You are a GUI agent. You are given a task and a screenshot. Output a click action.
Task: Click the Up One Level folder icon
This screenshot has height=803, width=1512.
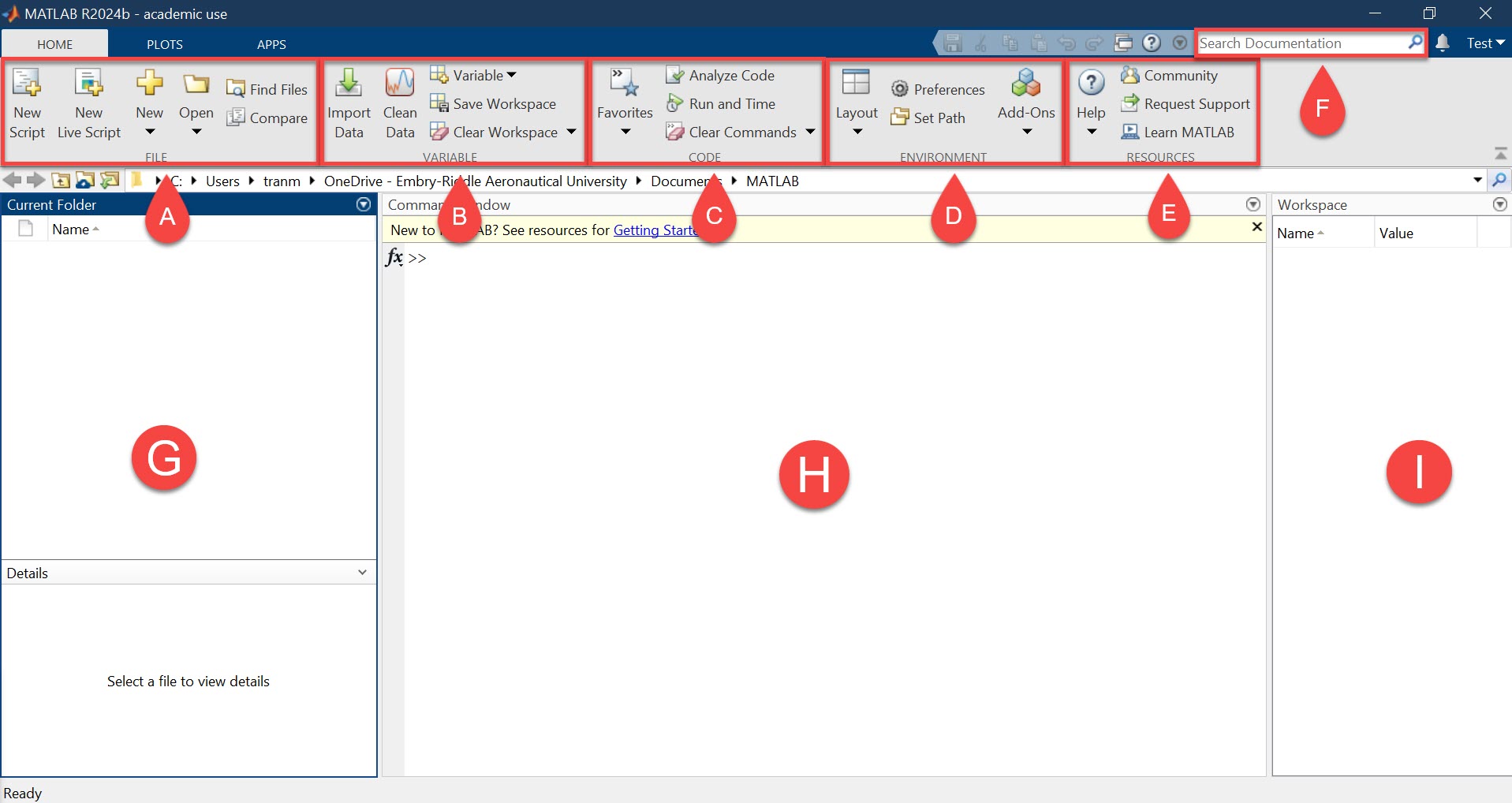(61, 181)
